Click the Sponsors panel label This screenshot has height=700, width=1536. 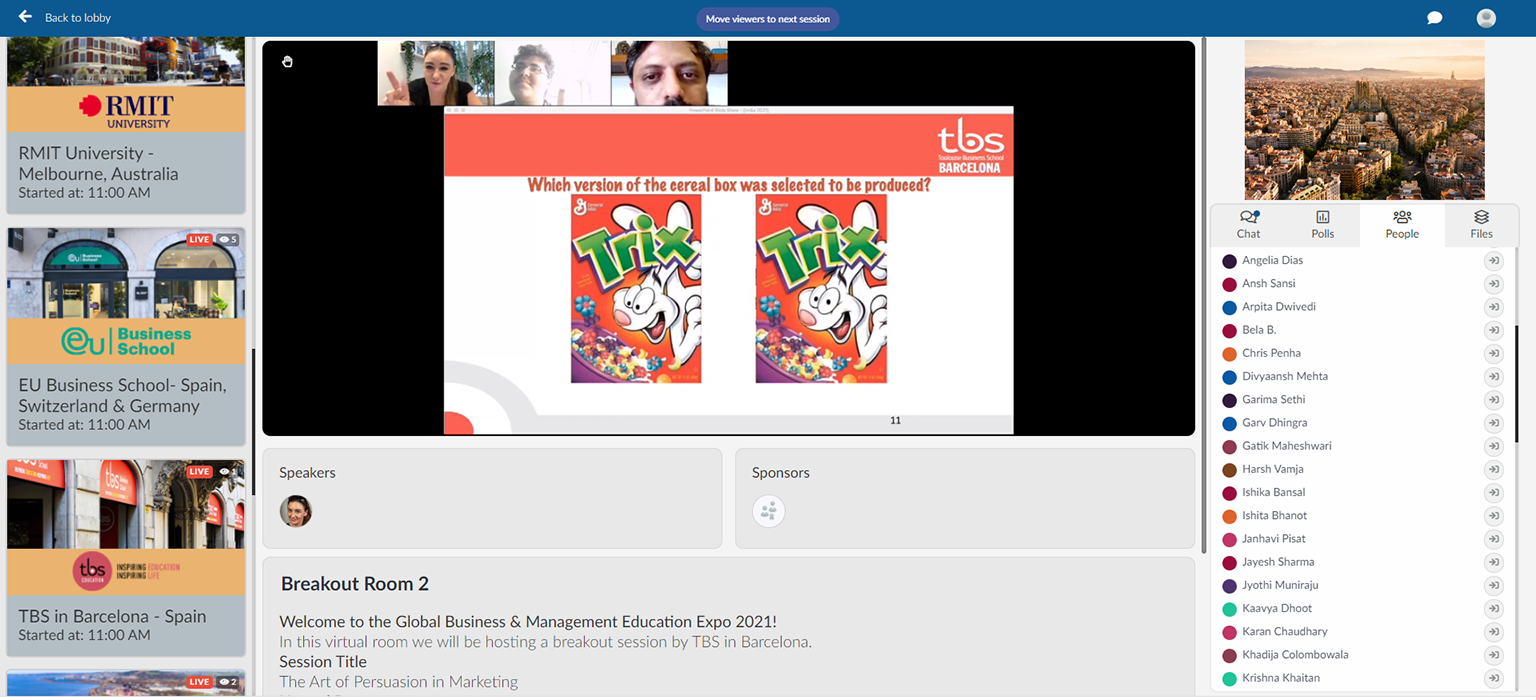tap(781, 473)
